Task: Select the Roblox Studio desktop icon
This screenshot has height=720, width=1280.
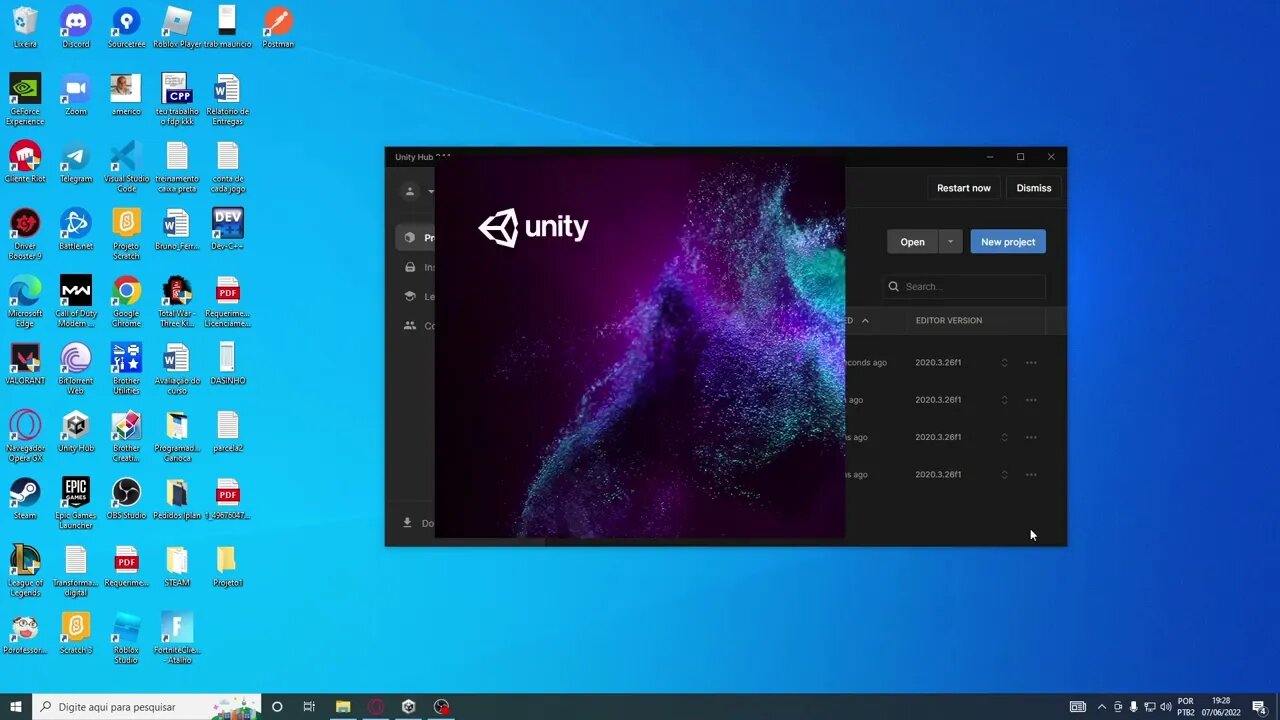Action: [x=126, y=637]
